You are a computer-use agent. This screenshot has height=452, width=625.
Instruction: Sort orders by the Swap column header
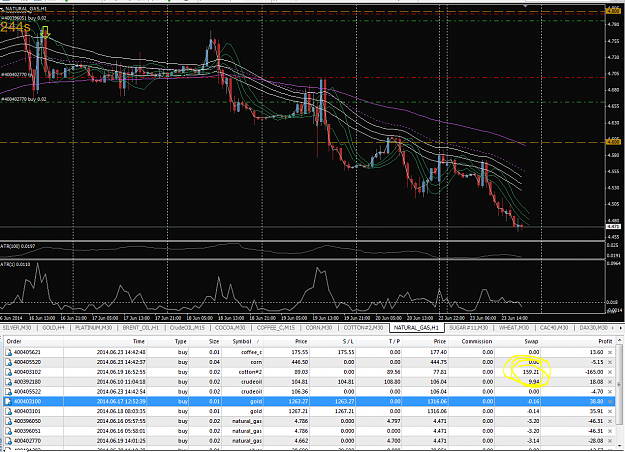[517, 342]
